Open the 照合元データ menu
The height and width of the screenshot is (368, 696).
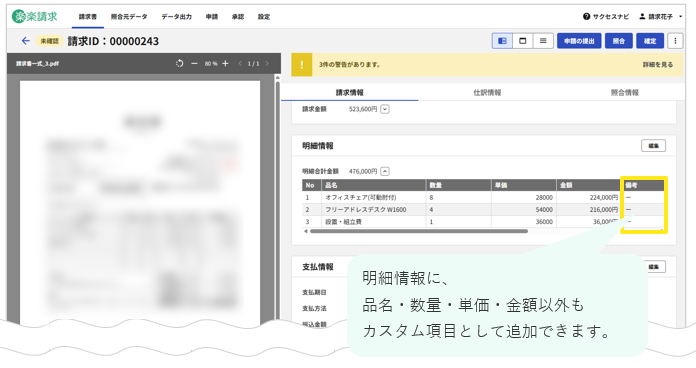point(129,17)
